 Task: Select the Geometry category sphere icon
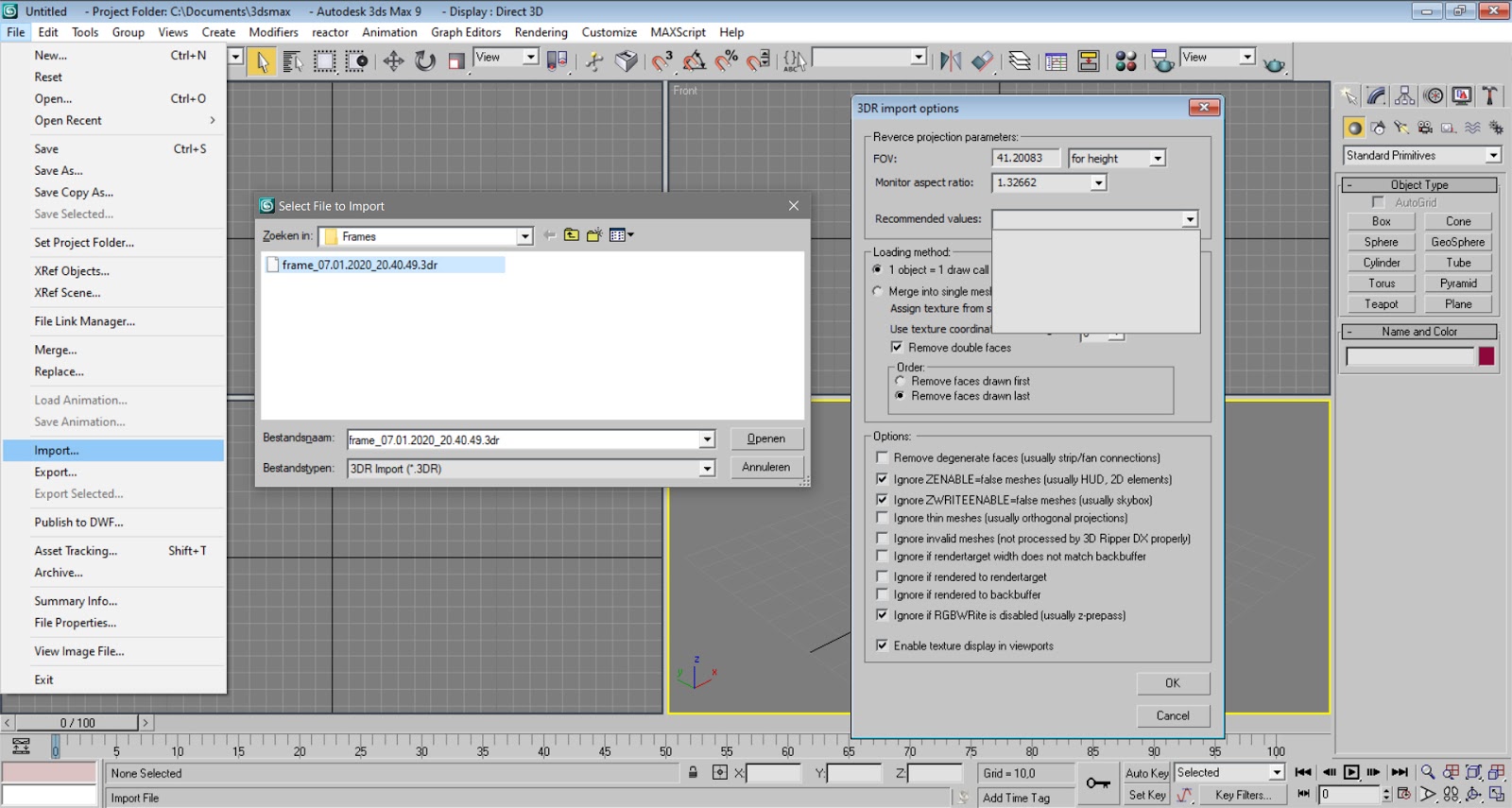point(1354,128)
